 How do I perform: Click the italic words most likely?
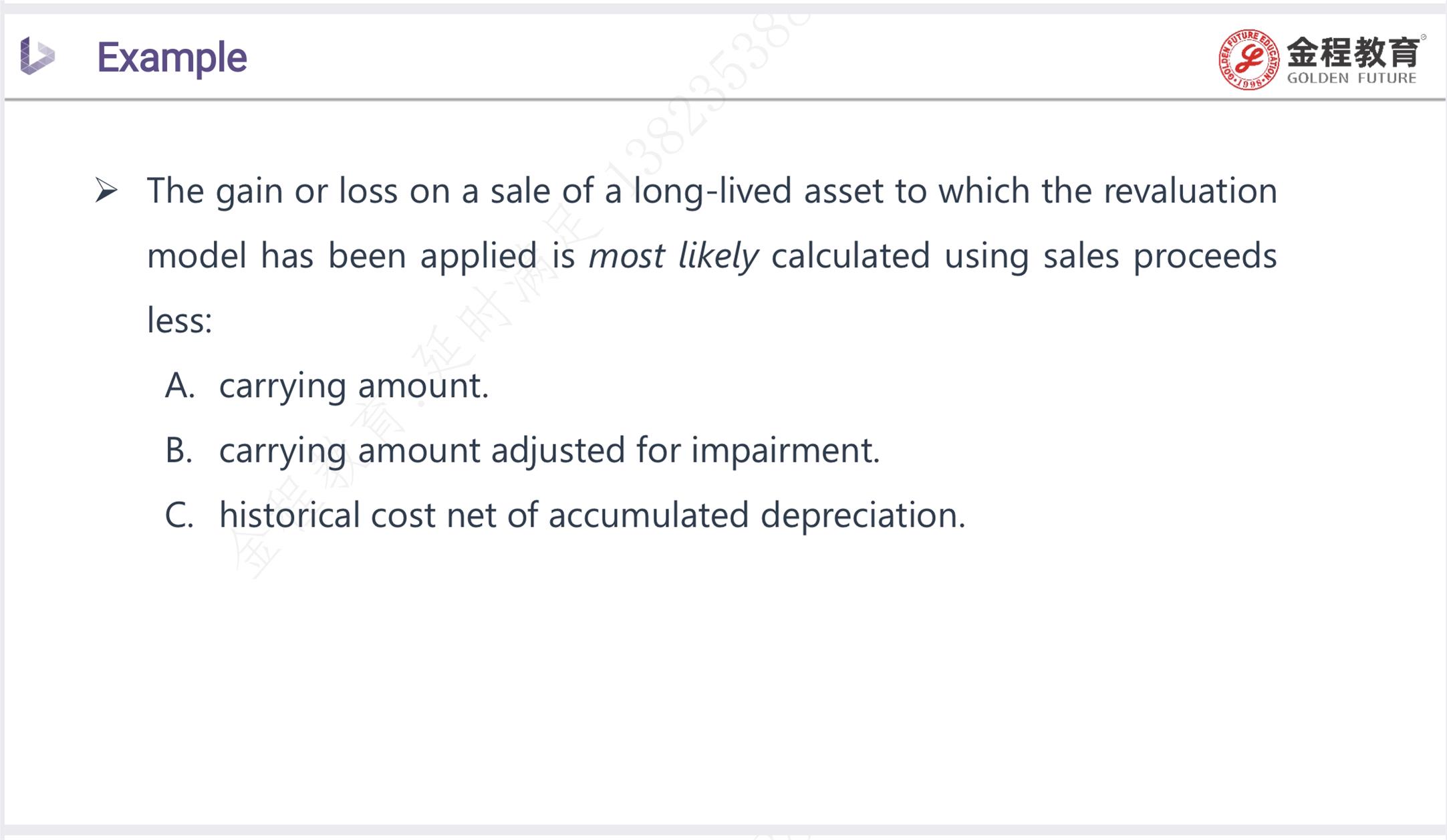(x=673, y=257)
